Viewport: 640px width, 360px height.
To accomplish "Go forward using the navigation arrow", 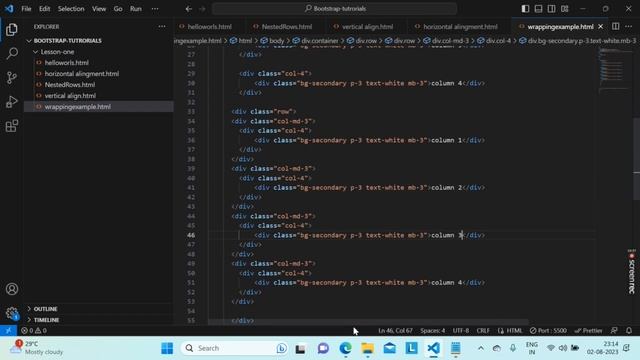I will tap(202, 9).
